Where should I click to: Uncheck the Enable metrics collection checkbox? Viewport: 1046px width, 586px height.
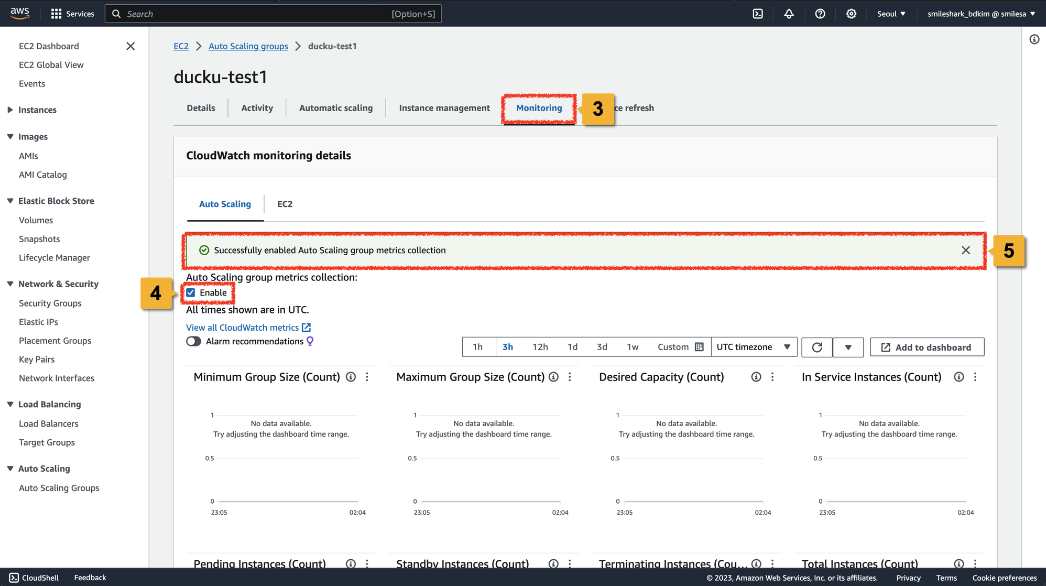pyautogui.click(x=191, y=292)
